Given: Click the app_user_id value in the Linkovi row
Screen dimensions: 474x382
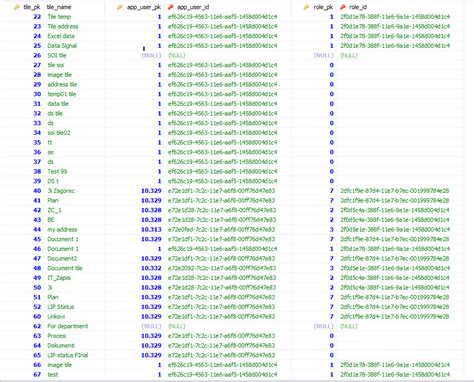Looking at the screenshot, I should [x=221, y=316].
